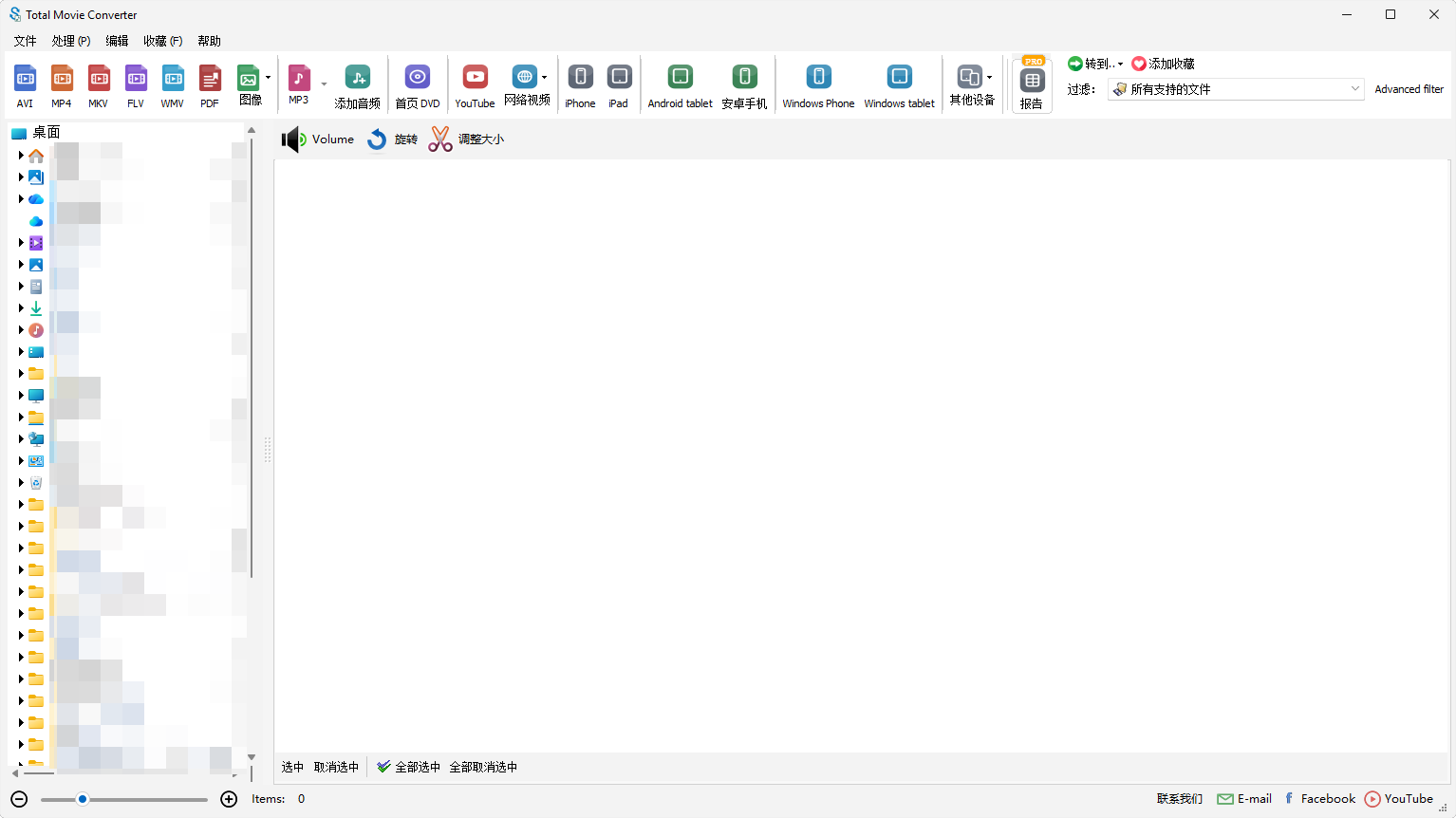Image resolution: width=1456 pixels, height=818 pixels.
Task: Open 调整大小 resize scissors tool
Action: 466,139
